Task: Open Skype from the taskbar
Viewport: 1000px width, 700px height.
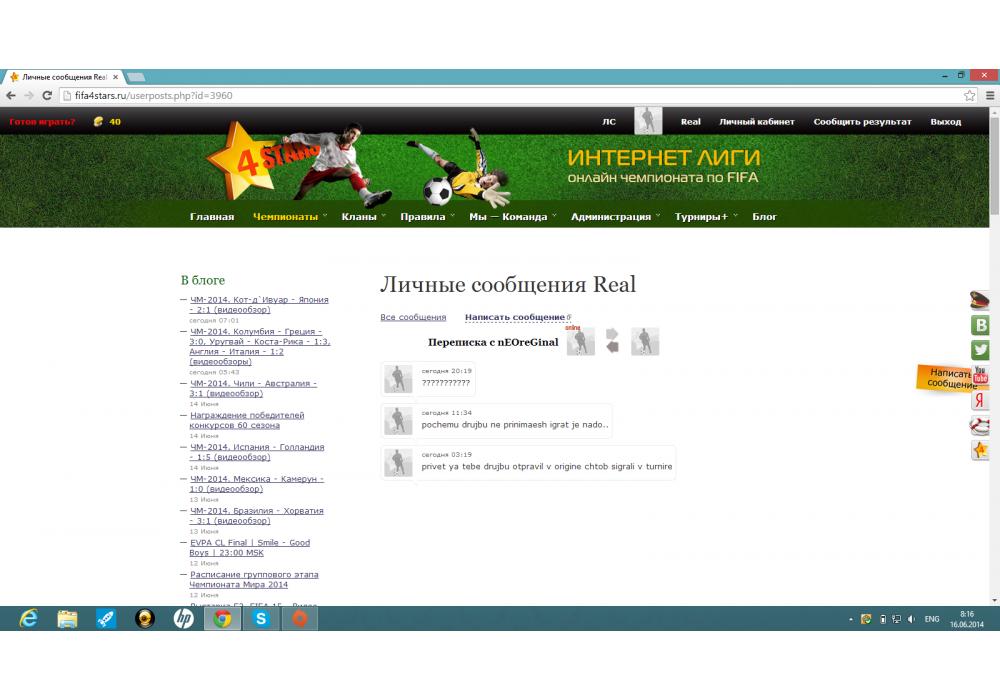Action: pos(261,619)
